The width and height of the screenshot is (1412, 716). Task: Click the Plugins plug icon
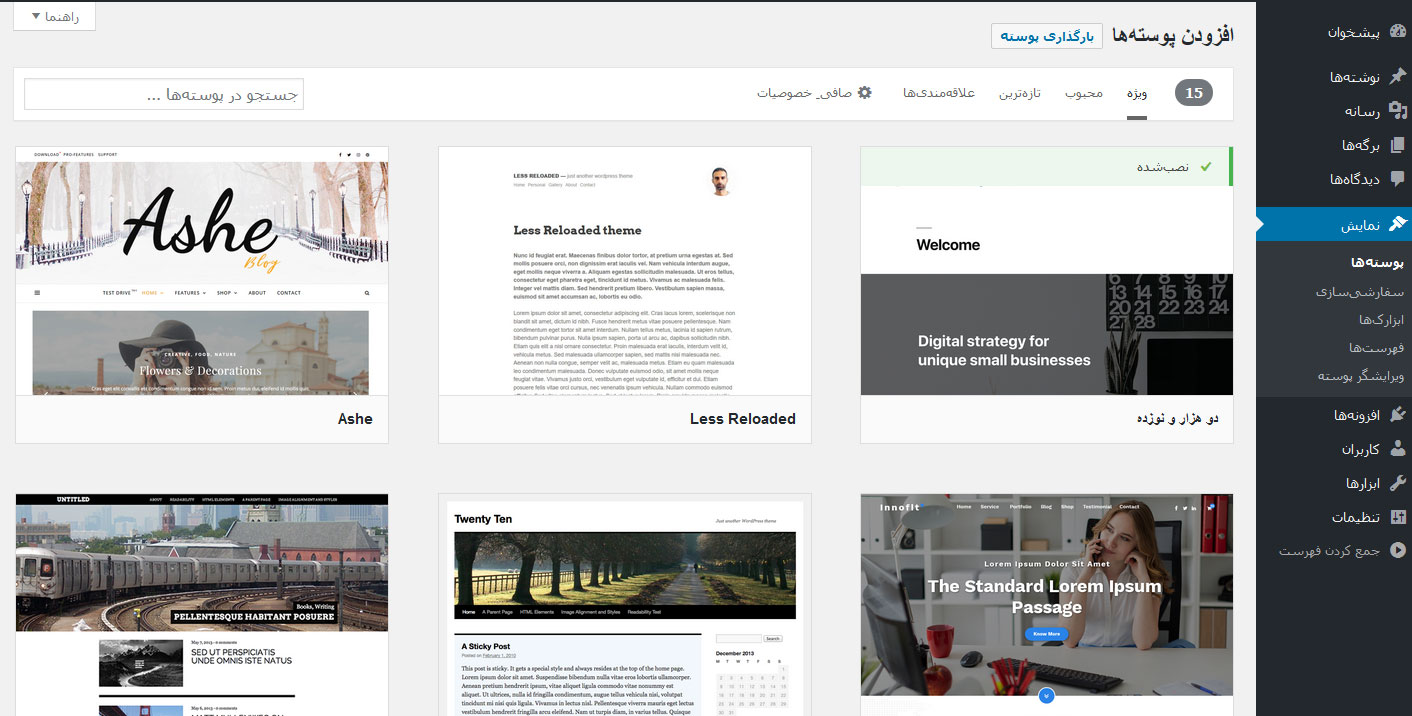pyautogui.click(x=1397, y=415)
